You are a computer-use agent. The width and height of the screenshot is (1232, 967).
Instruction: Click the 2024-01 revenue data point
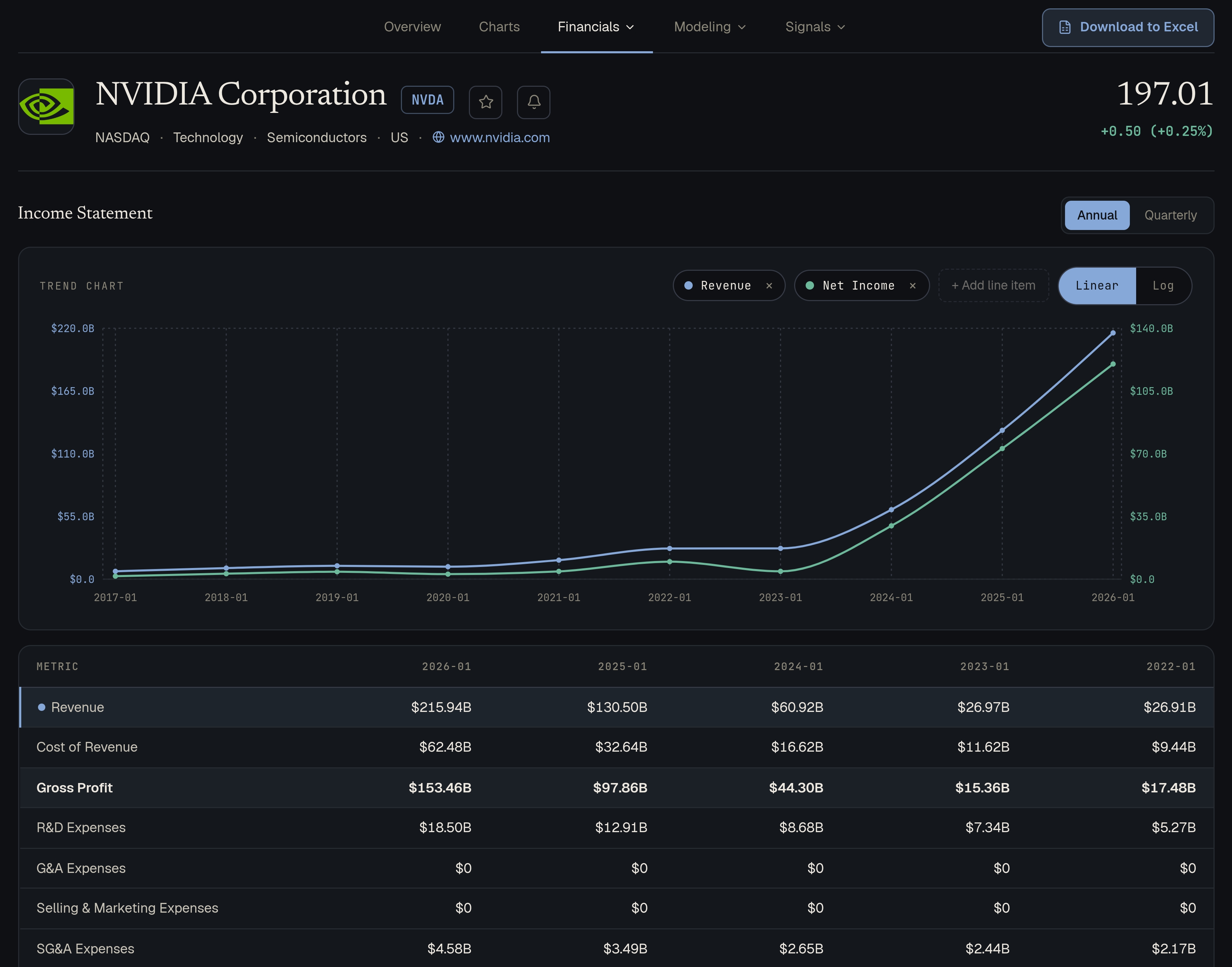point(891,509)
